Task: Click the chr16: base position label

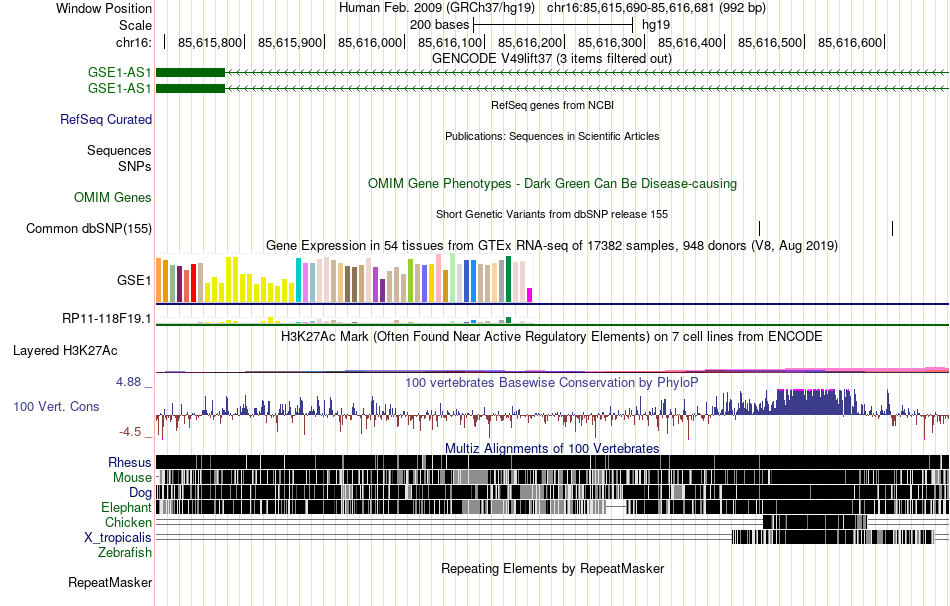Action: coord(134,42)
